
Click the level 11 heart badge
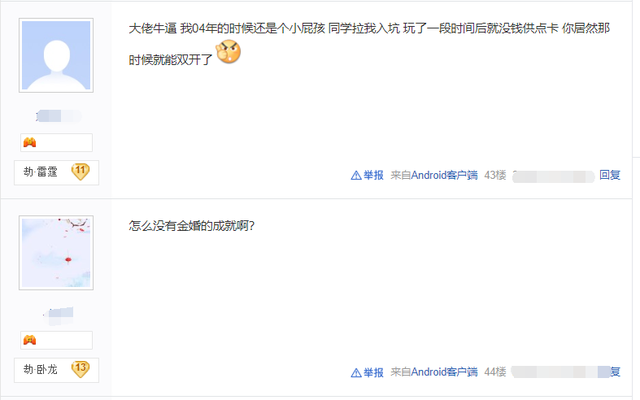(x=80, y=172)
